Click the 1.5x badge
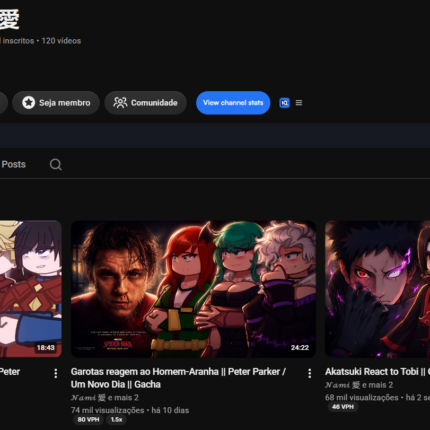 (116, 420)
